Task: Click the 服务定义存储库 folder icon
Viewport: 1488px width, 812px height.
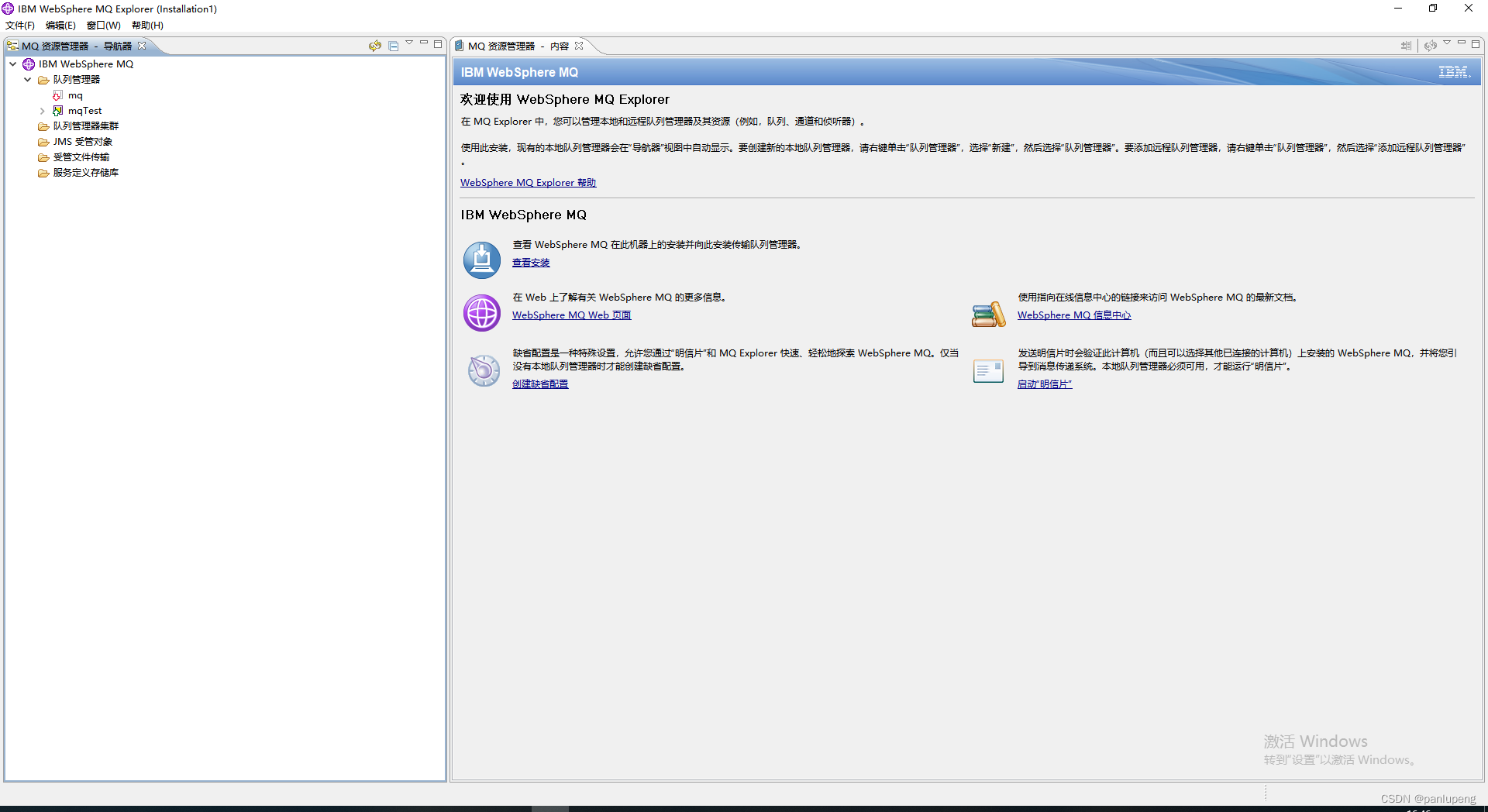Action: 43,173
